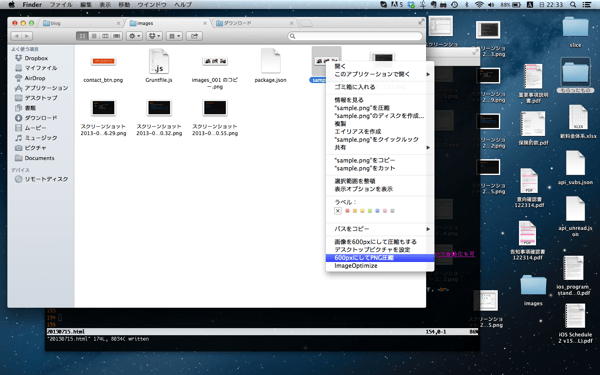
Task: Go forward with the Finder forward arrow
Action: pyautogui.click(x=27, y=36)
